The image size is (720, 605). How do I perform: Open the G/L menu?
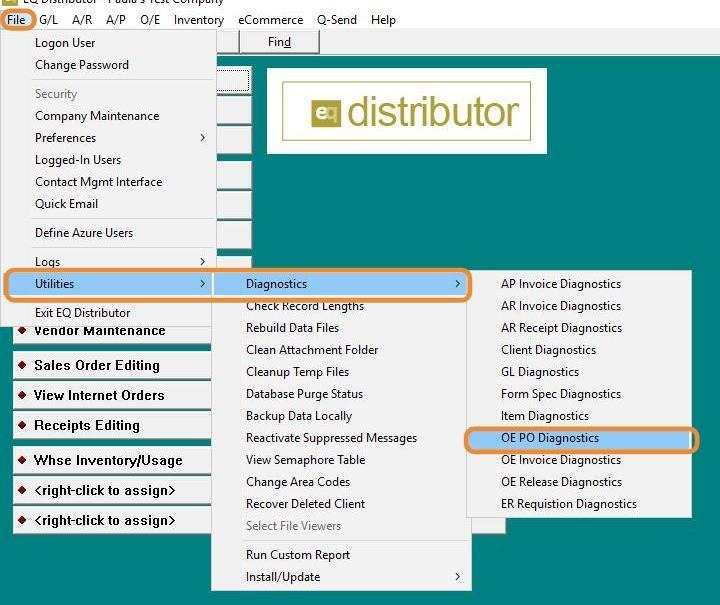pyautogui.click(x=49, y=20)
